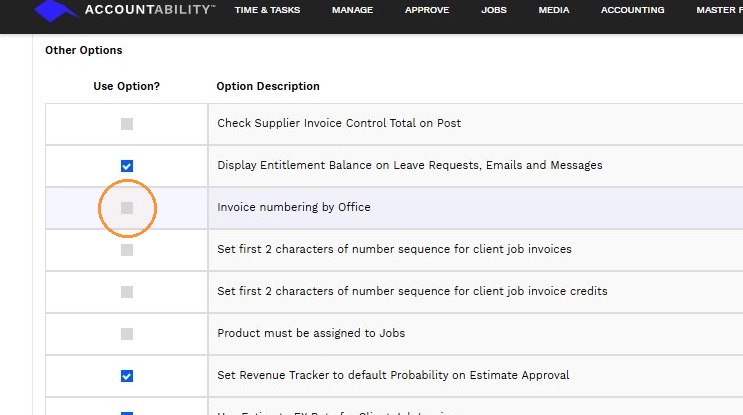Tick checkbox for client job invoice credits
Image resolution: width=743 pixels, height=415 pixels.
pyautogui.click(x=127, y=292)
